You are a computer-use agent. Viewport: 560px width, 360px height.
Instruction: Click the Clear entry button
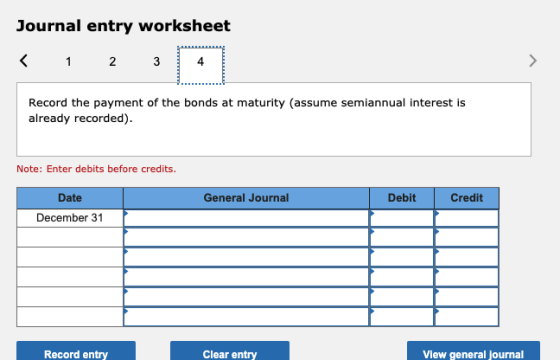pyautogui.click(x=230, y=351)
